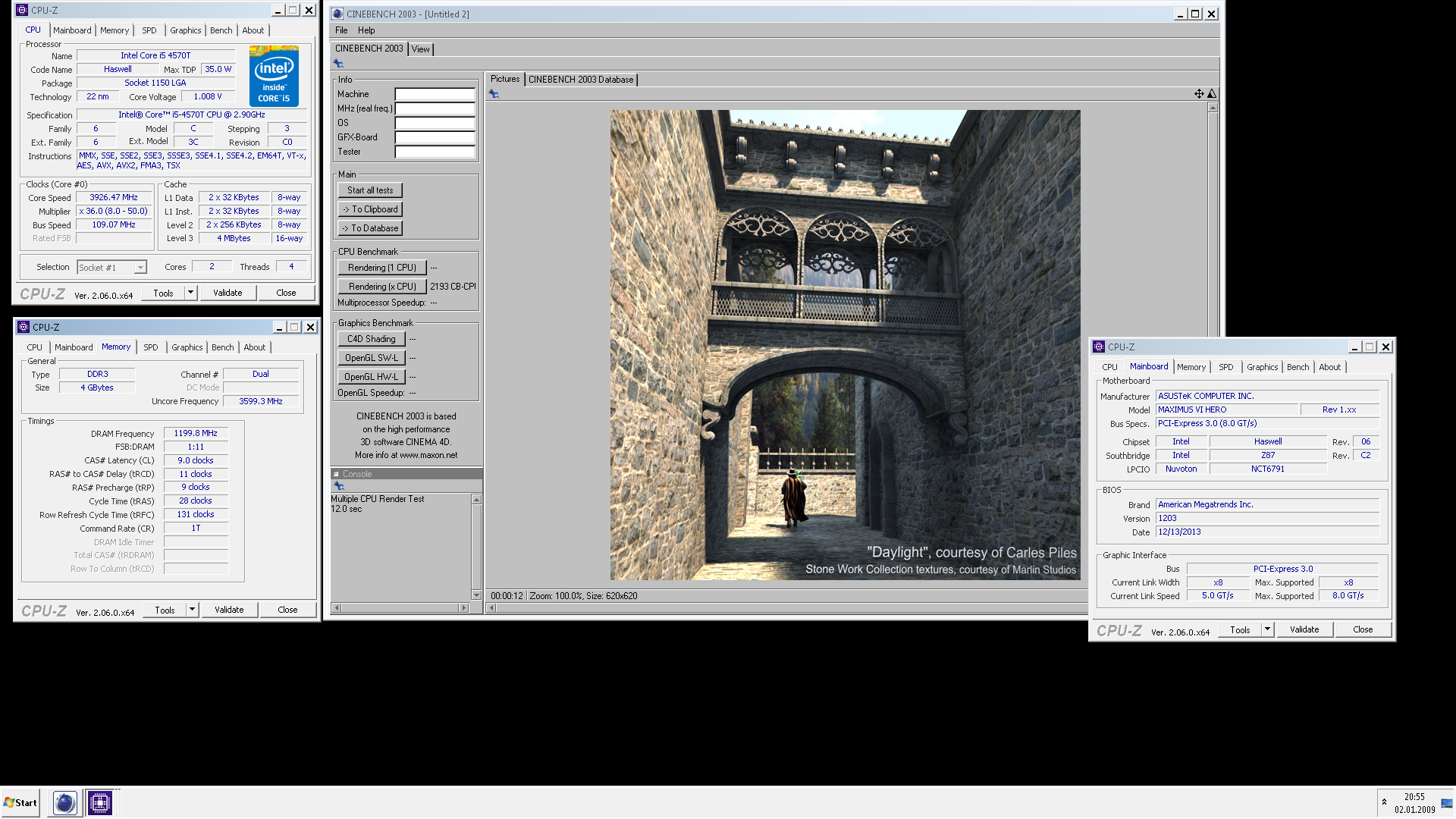Click Validate in the CPU-Z CPU window
The image size is (1456, 819).
tap(227, 293)
